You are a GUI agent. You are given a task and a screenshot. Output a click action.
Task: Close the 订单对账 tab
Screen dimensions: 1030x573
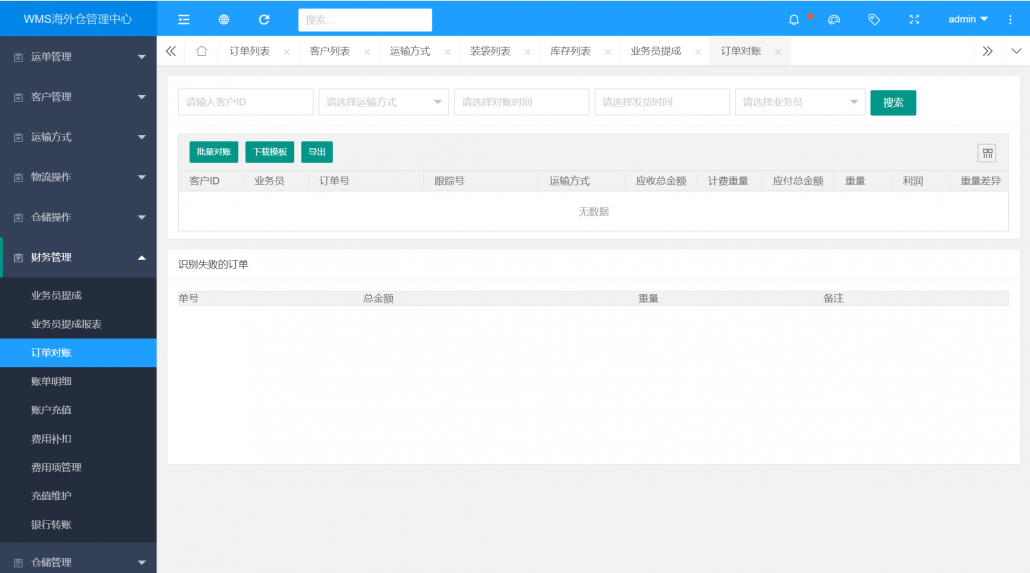778,52
